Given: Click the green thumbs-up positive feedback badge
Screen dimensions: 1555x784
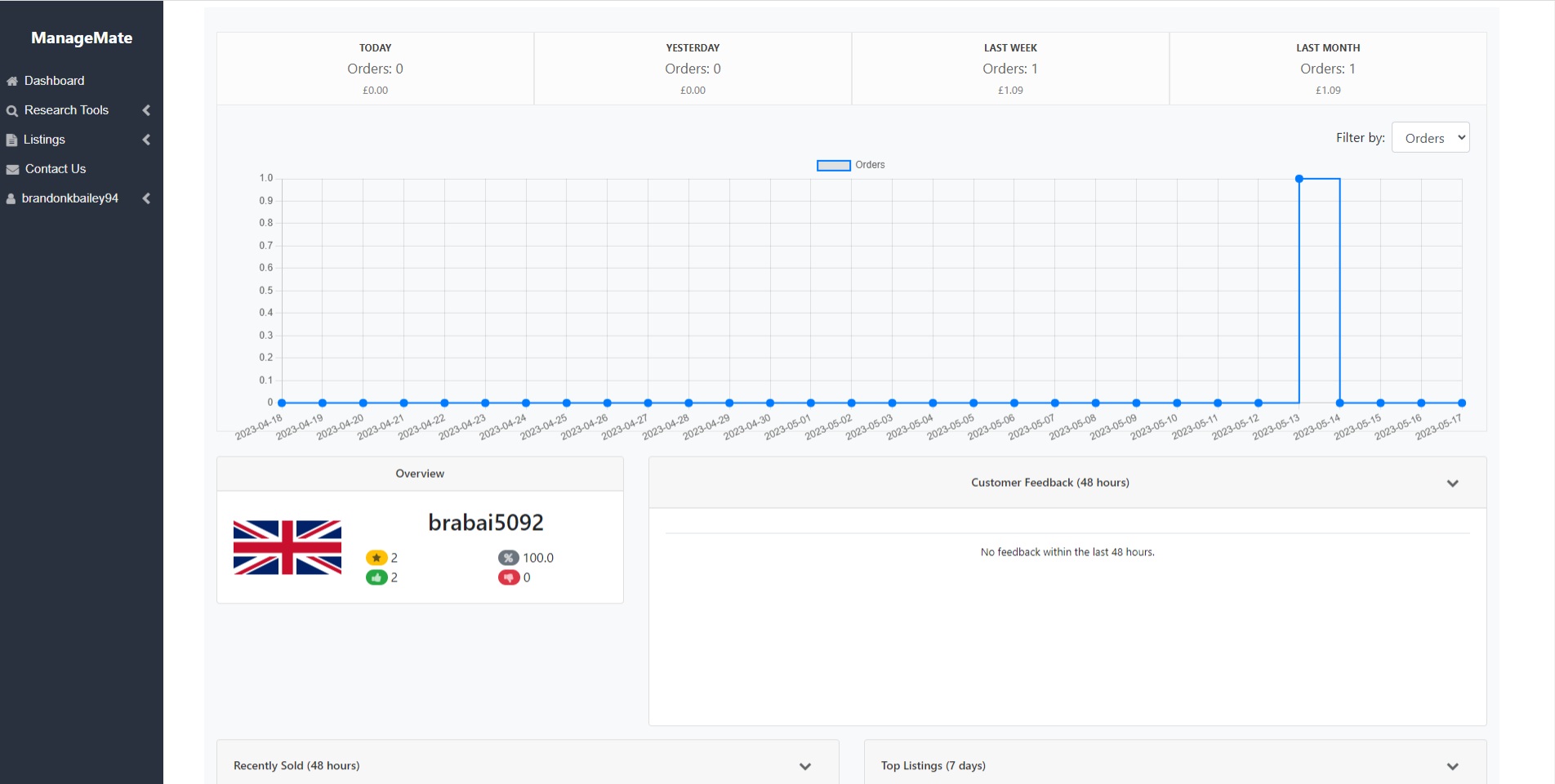Looking at the screenshot, I should click(376, 577).
